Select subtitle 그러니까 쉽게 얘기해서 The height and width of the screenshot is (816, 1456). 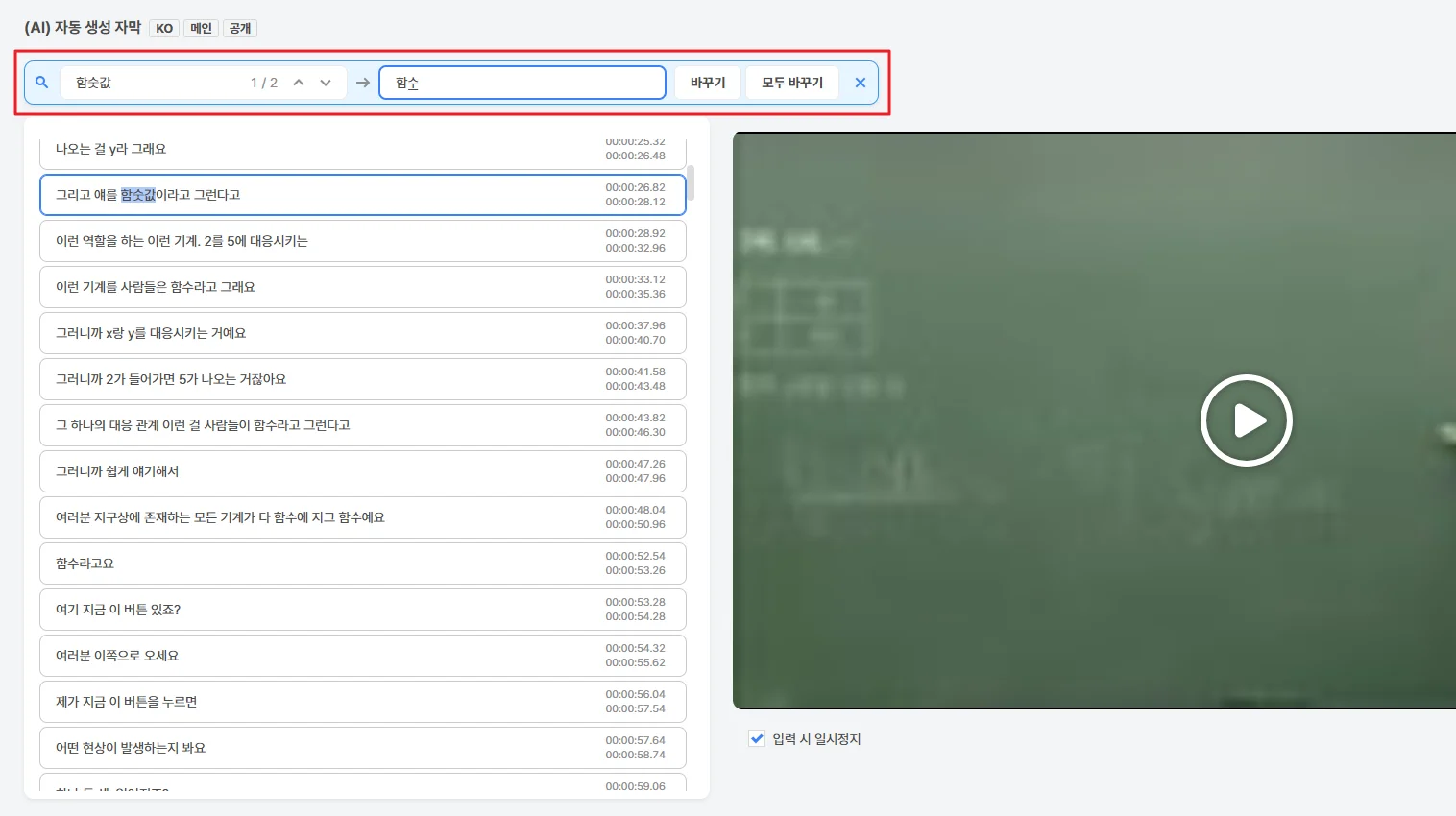click(x=362, y=471)
